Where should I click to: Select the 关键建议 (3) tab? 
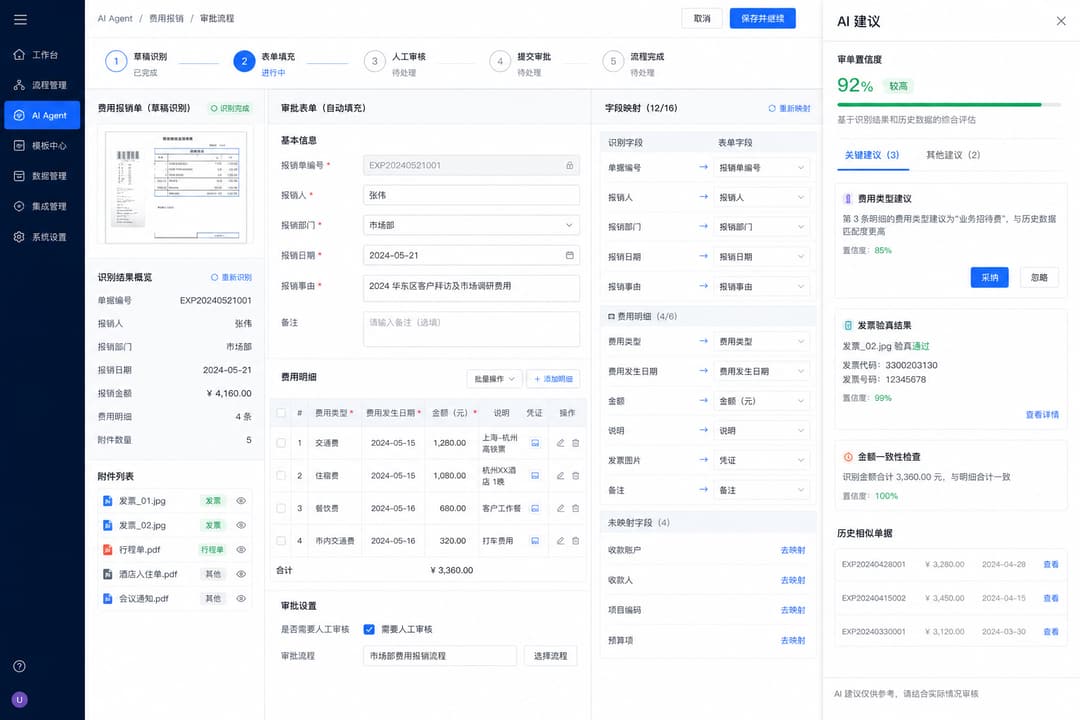coord(872,155)
